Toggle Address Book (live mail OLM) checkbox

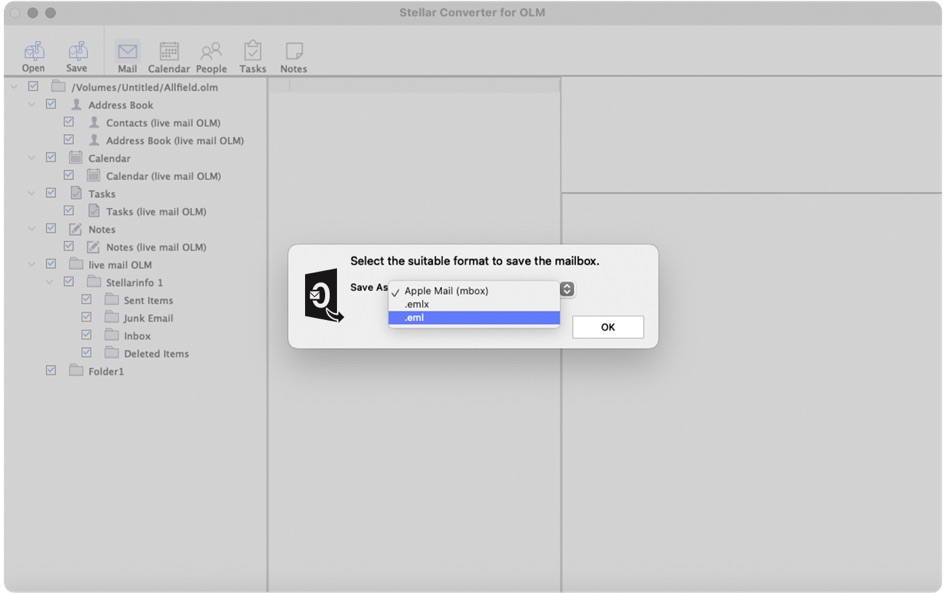[x=68, y=139]
